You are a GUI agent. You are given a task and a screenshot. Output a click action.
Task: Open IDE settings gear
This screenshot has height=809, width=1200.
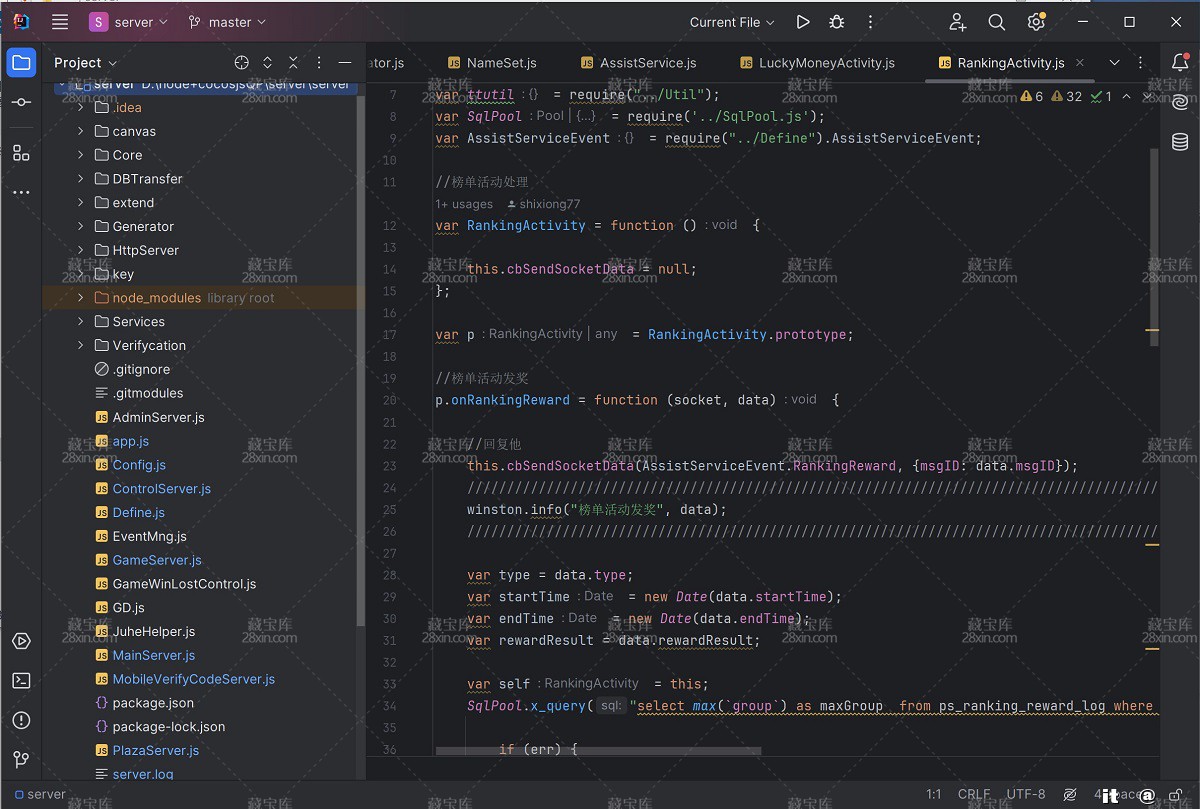1036,22
